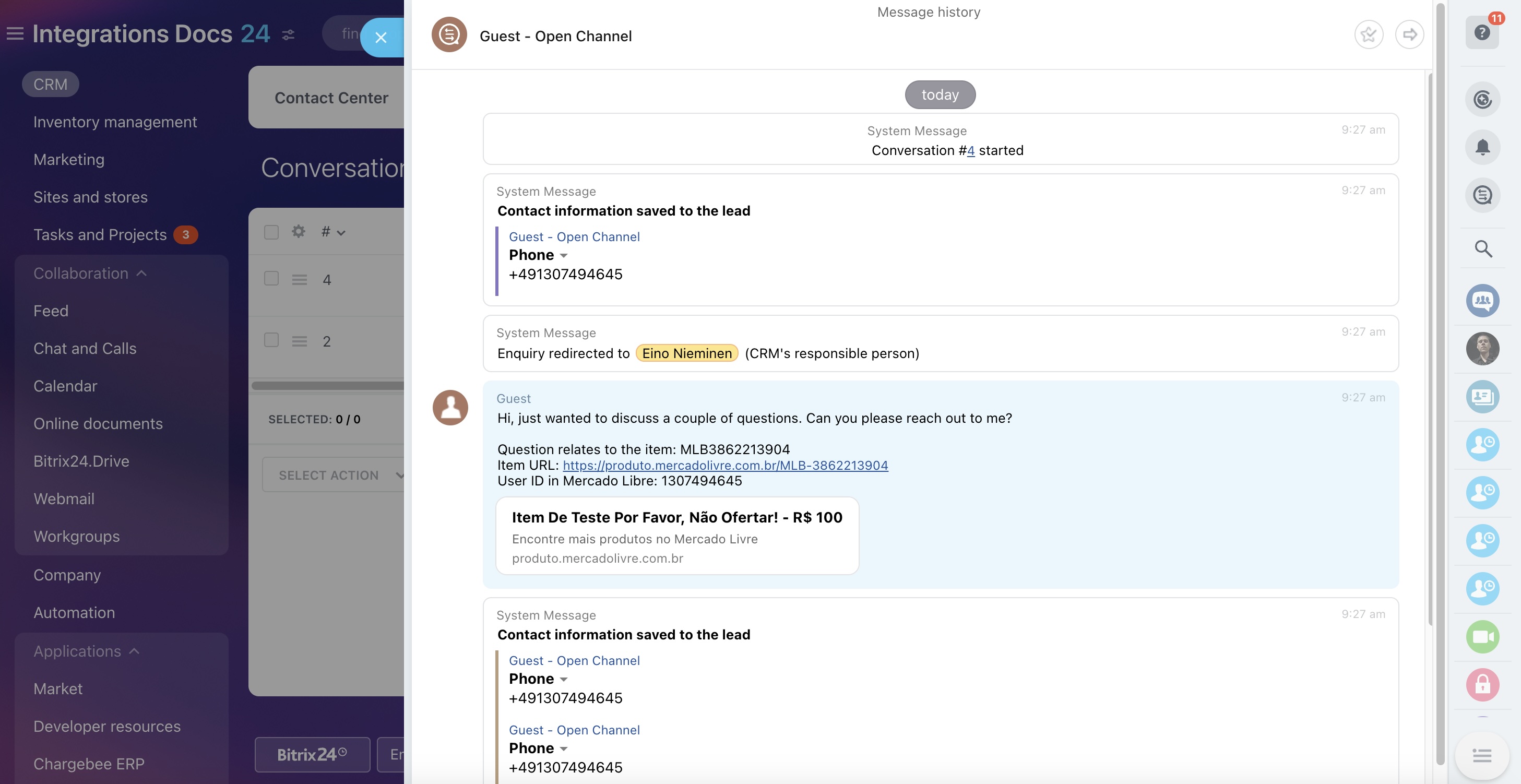Viewport: 1521px width, 784px height.
Task: Click the search magnifier in right sidebar
Action: point(1483,248)
